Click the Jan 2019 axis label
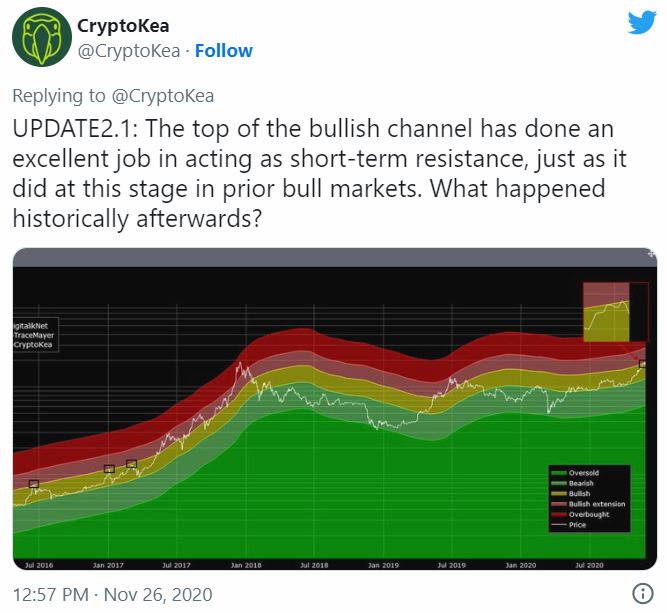This screenshot has height=613, width=667. click(384, 566)
